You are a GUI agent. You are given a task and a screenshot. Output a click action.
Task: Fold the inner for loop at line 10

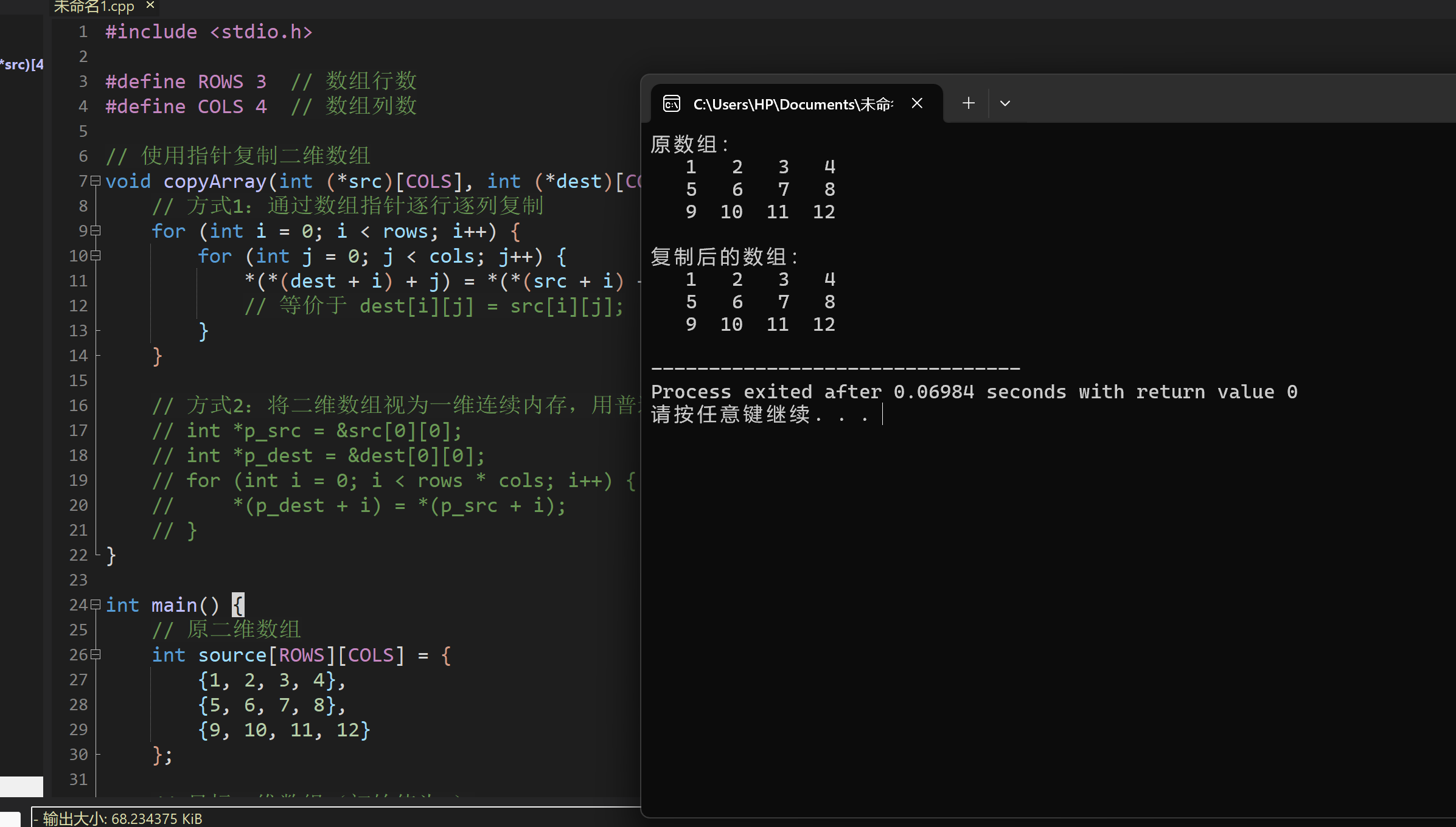[96, 256]
